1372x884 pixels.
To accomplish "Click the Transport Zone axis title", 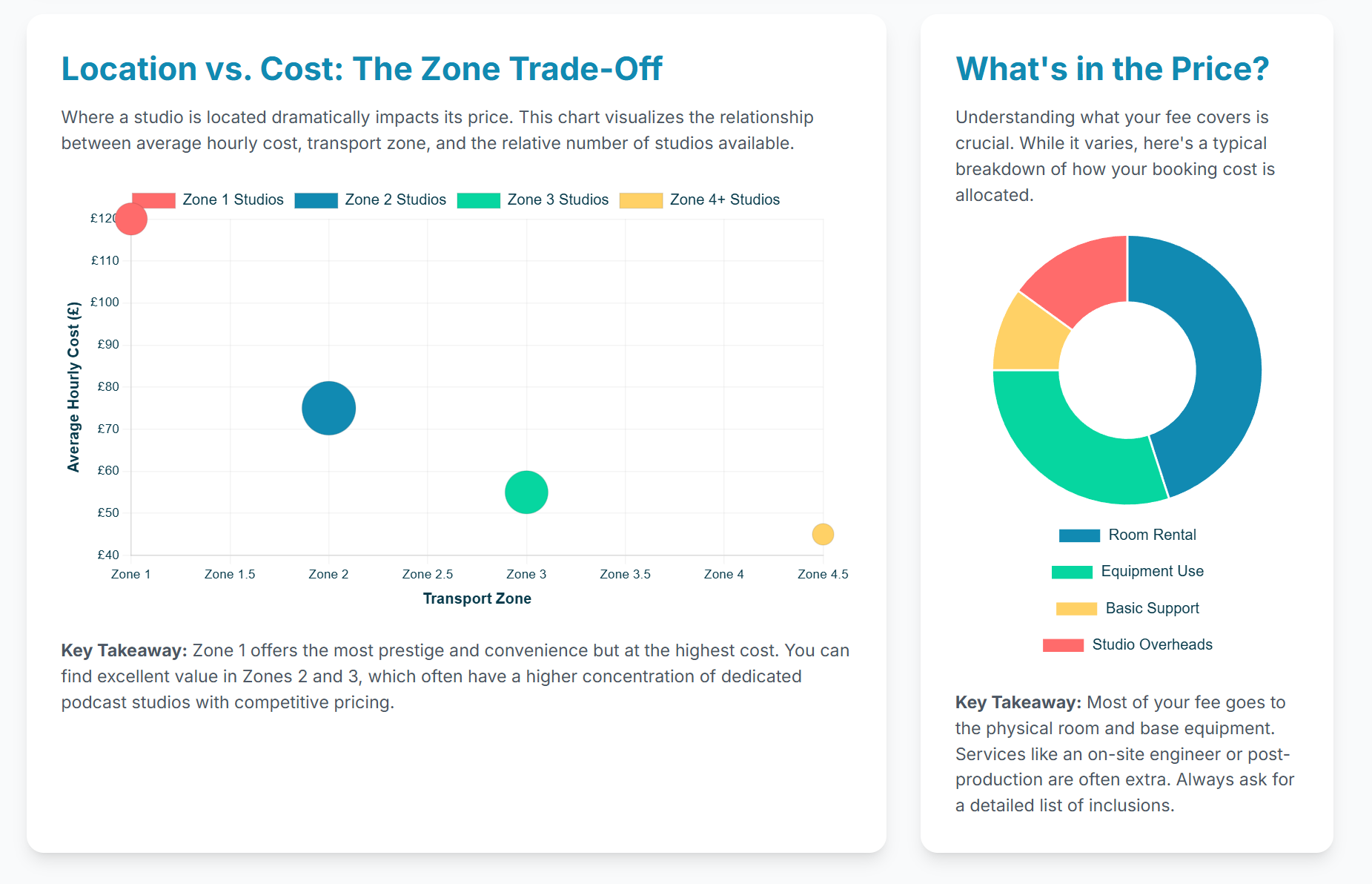I will (x=477, y=598).
